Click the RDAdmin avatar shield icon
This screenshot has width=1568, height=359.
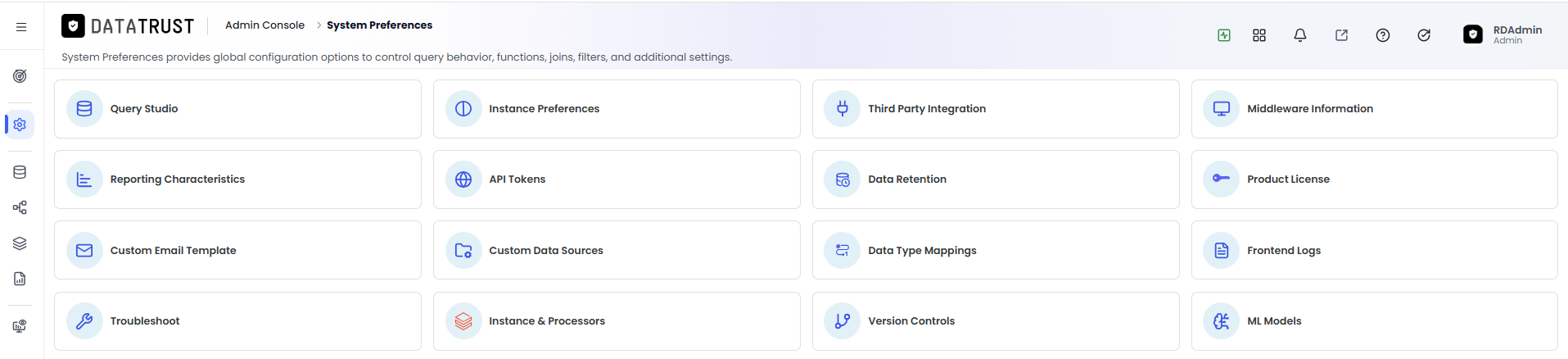(x=1473, y=34)
